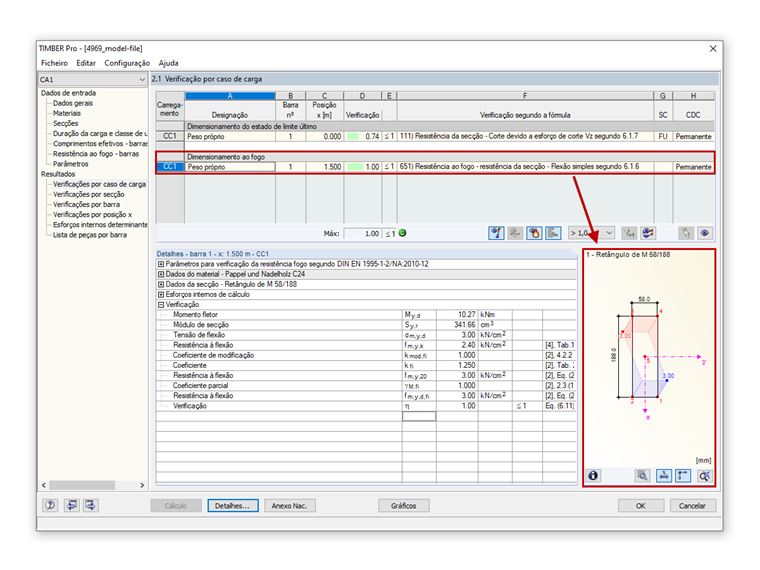Image resolution: width=760 pixels, height=570 pixels.
Task: Click the OK button
Action: coord(641,506)
